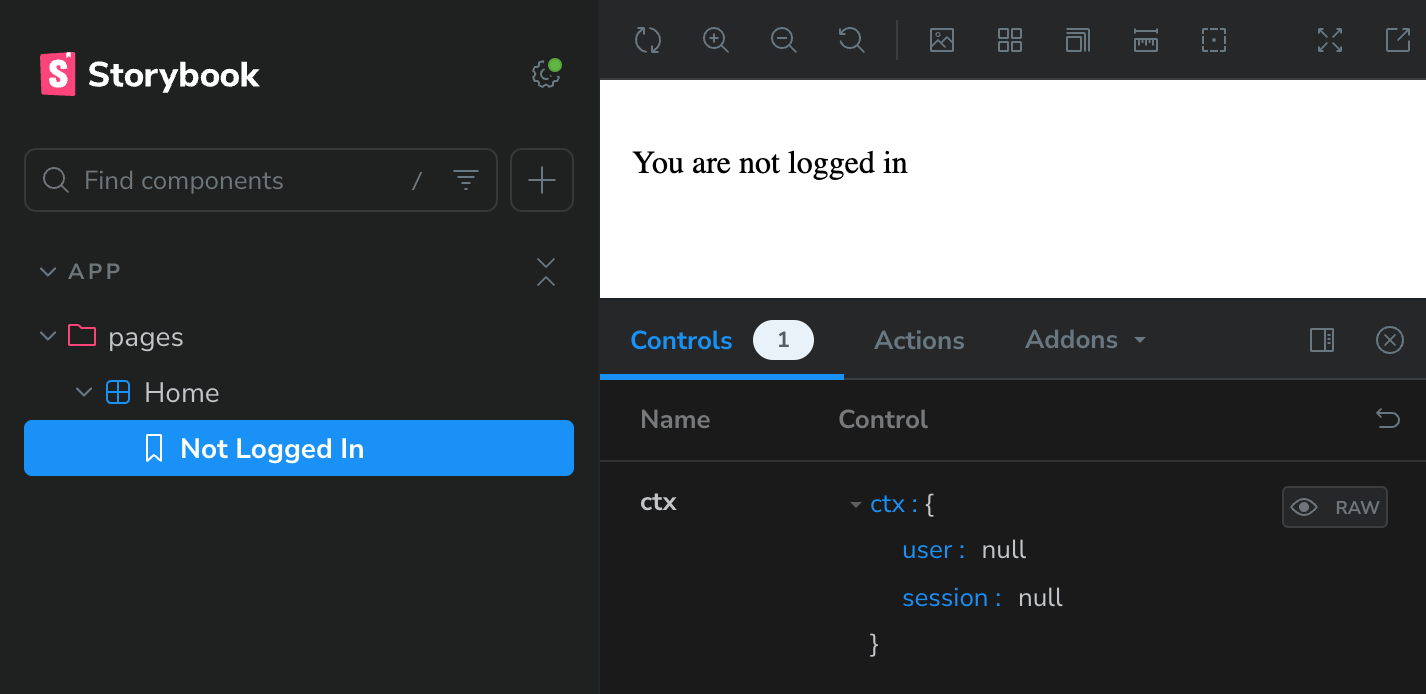Apply the grid to the preview

tap(1010, 40)
